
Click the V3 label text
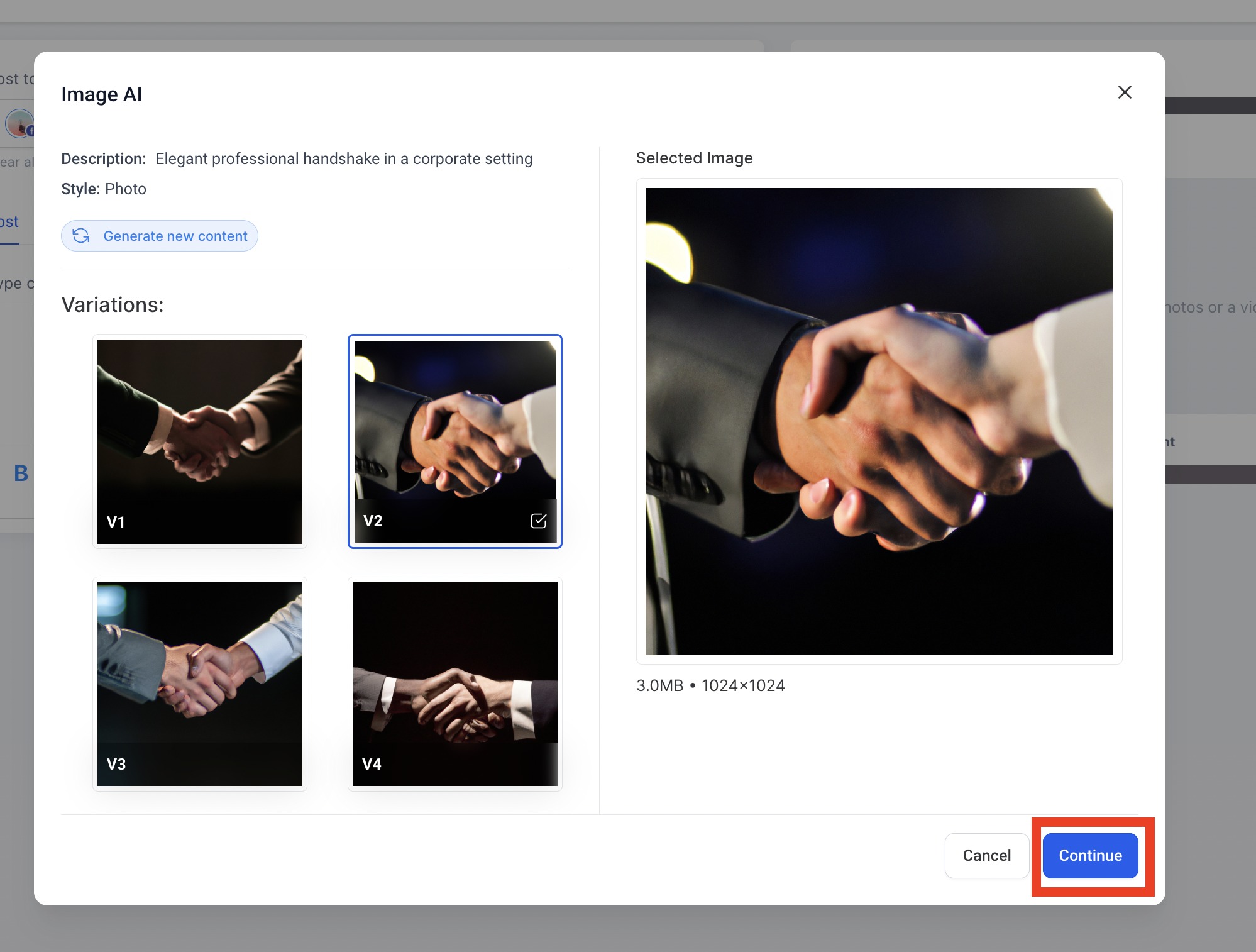(116, 764)
